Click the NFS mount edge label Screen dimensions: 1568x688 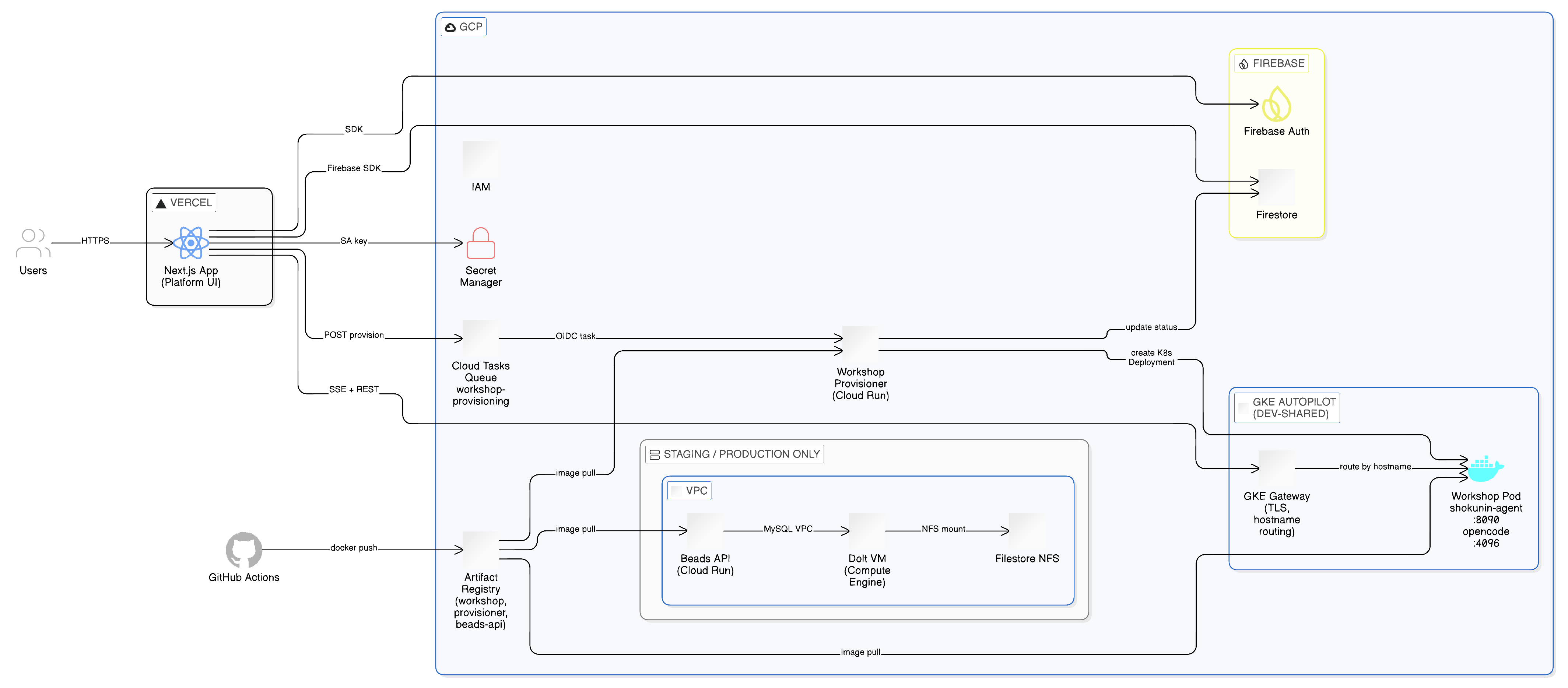point(943,529)
